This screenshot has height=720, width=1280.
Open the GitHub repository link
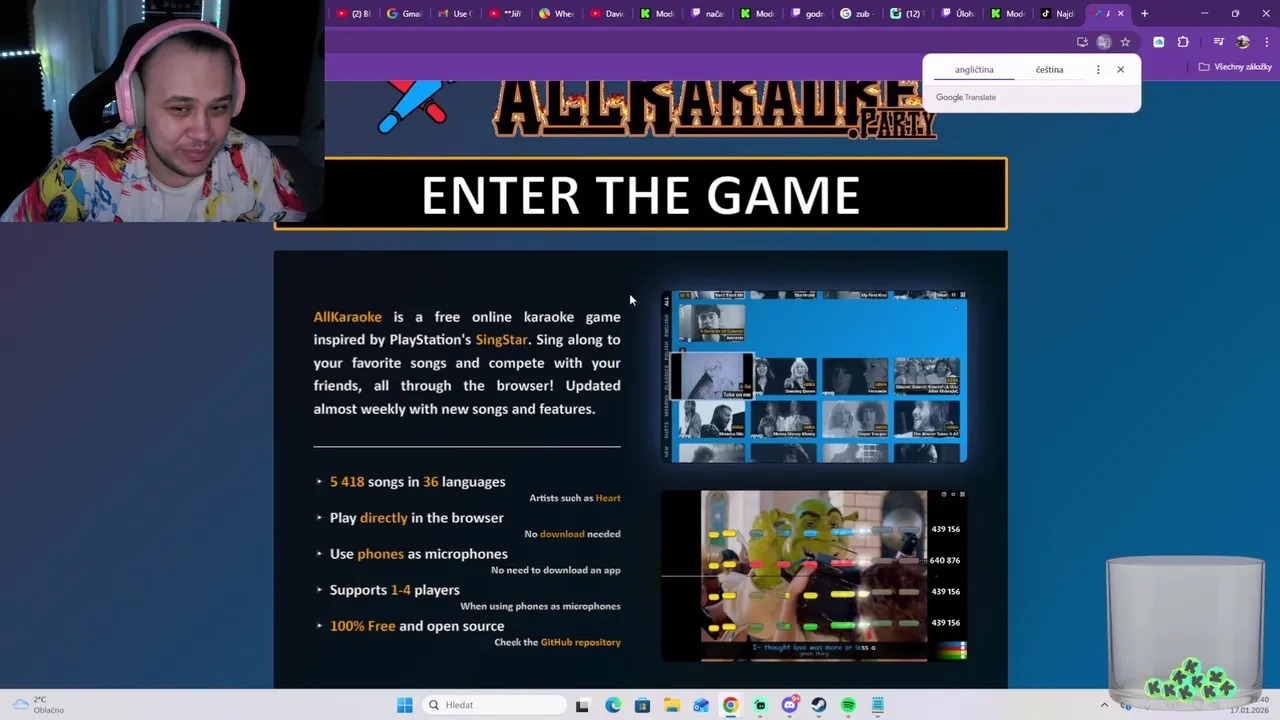point(580,642)
